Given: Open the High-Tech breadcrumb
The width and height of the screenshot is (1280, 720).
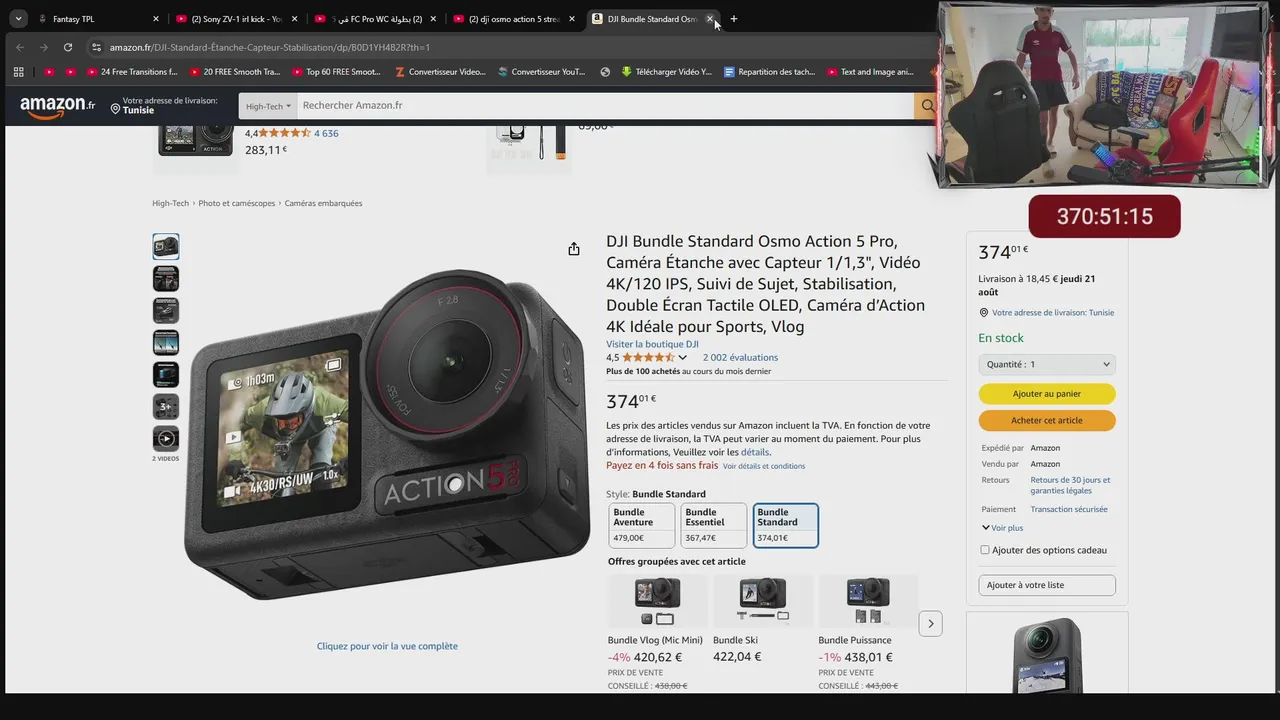Looking at the screenshot, I should pos(170,203).
